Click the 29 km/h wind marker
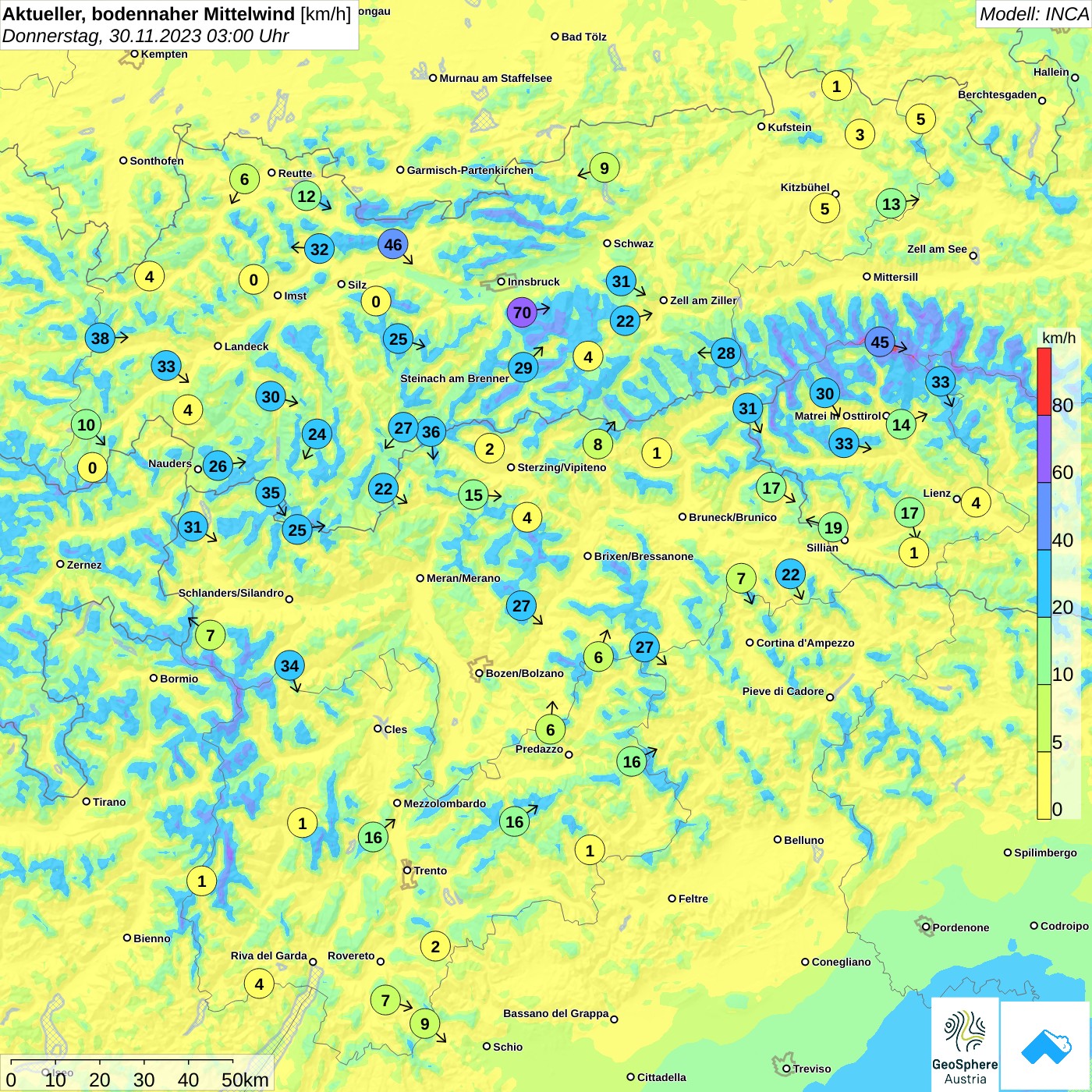The width and height of the screenshot is (1092, 1092). [x=523, y=368]
